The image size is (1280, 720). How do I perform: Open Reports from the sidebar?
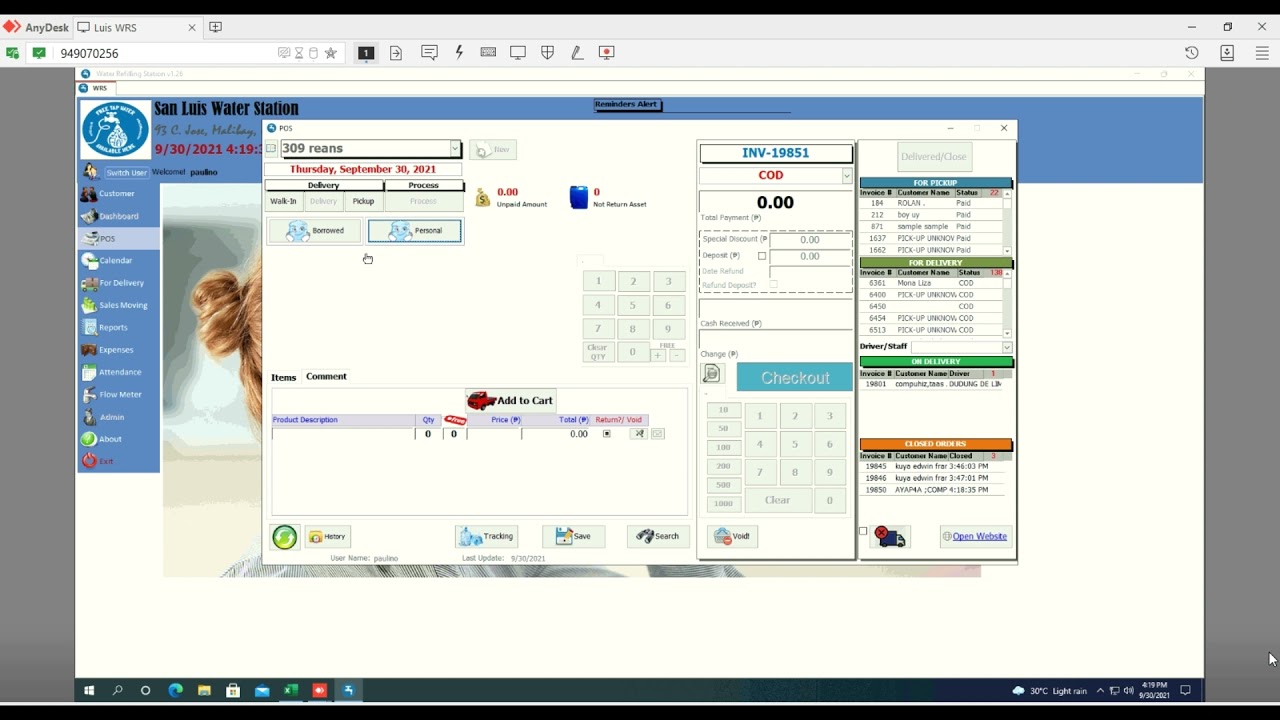(x=117, y=327)
